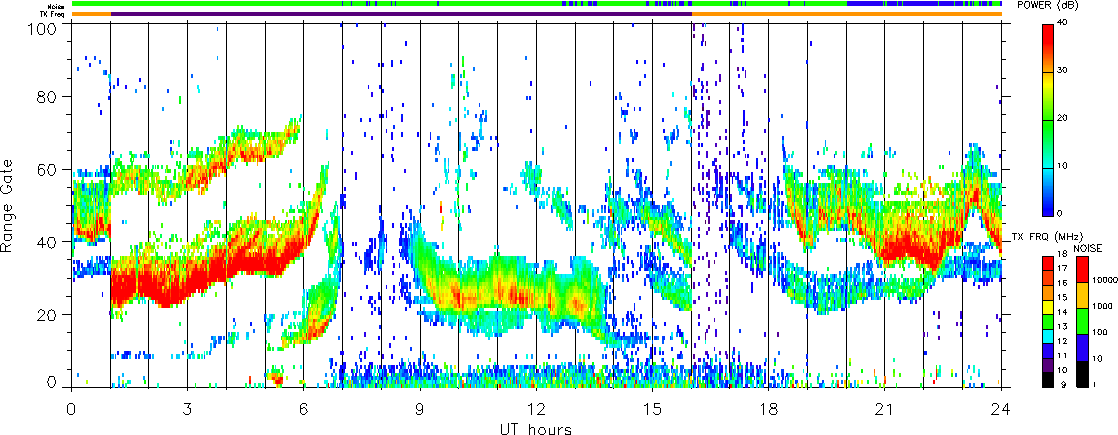The image size is (1118, 435).
Task: Pick the yellow segment of POWER colorbar
Action: click(1048, 96)
